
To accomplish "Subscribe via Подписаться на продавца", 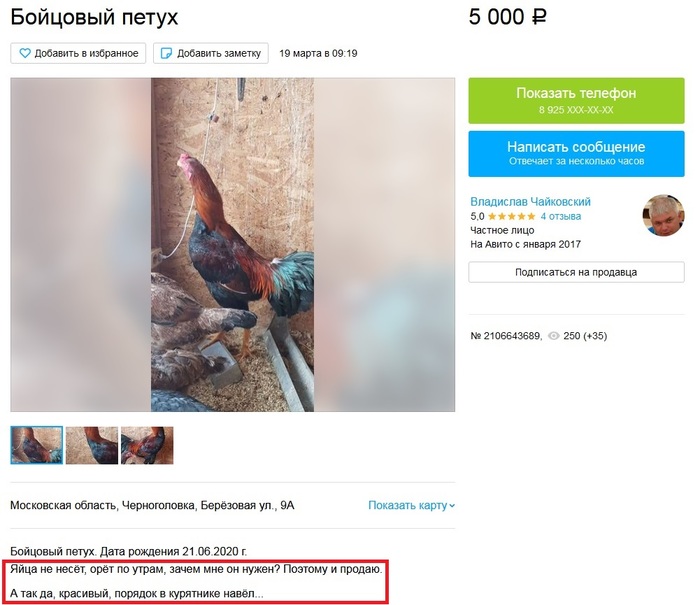I will coord(576,272).
